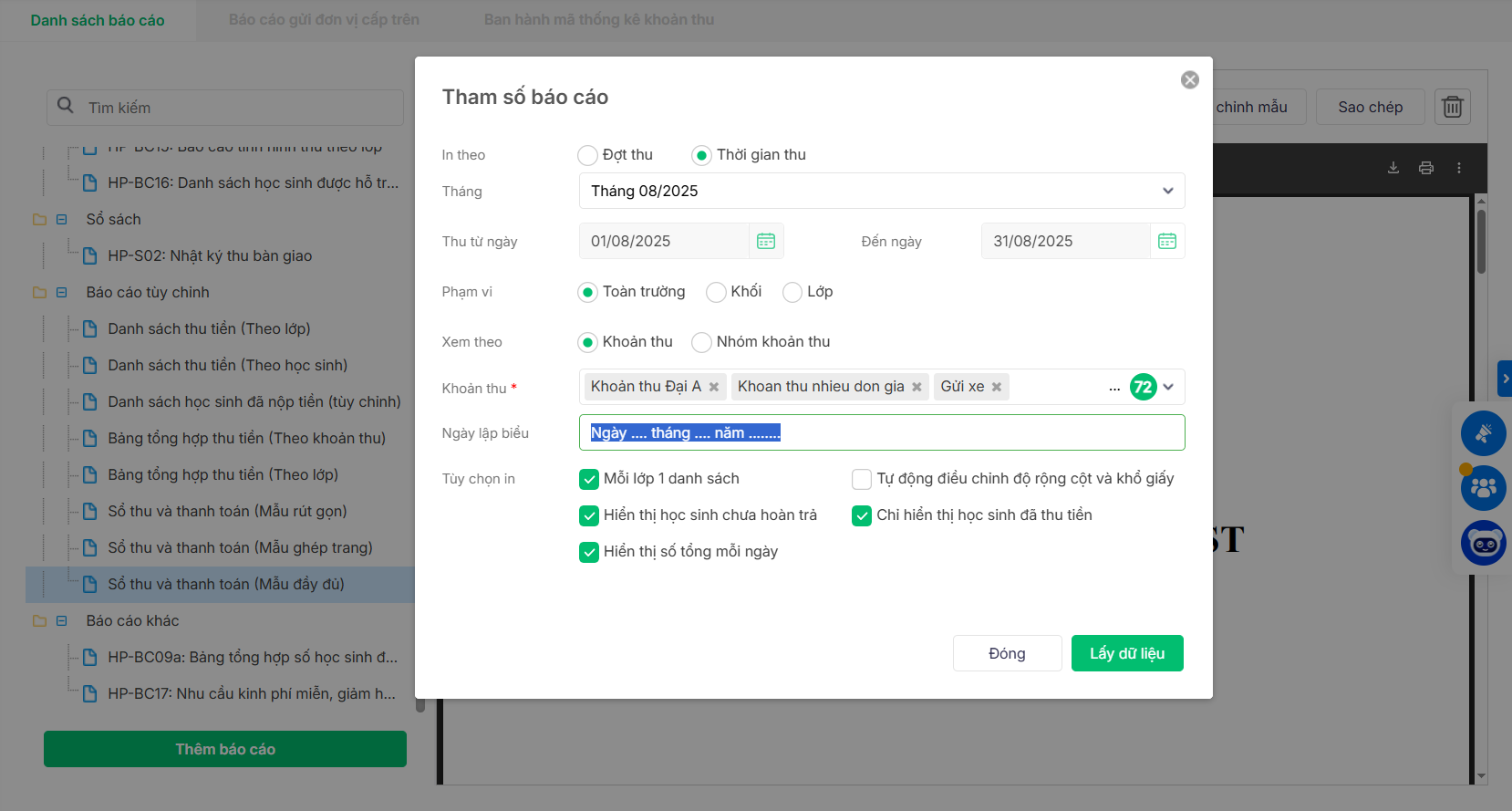Select the 'Nhóm khoản thu' radio option
This screenshot has height=811, width=1512.
701,342
